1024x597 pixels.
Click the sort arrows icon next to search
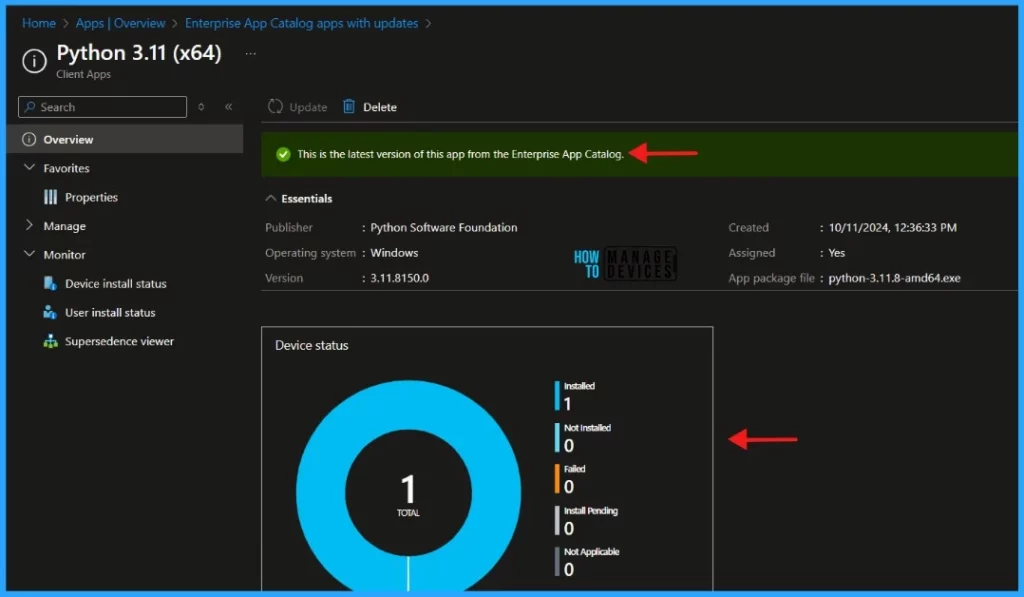coord(201,107)
